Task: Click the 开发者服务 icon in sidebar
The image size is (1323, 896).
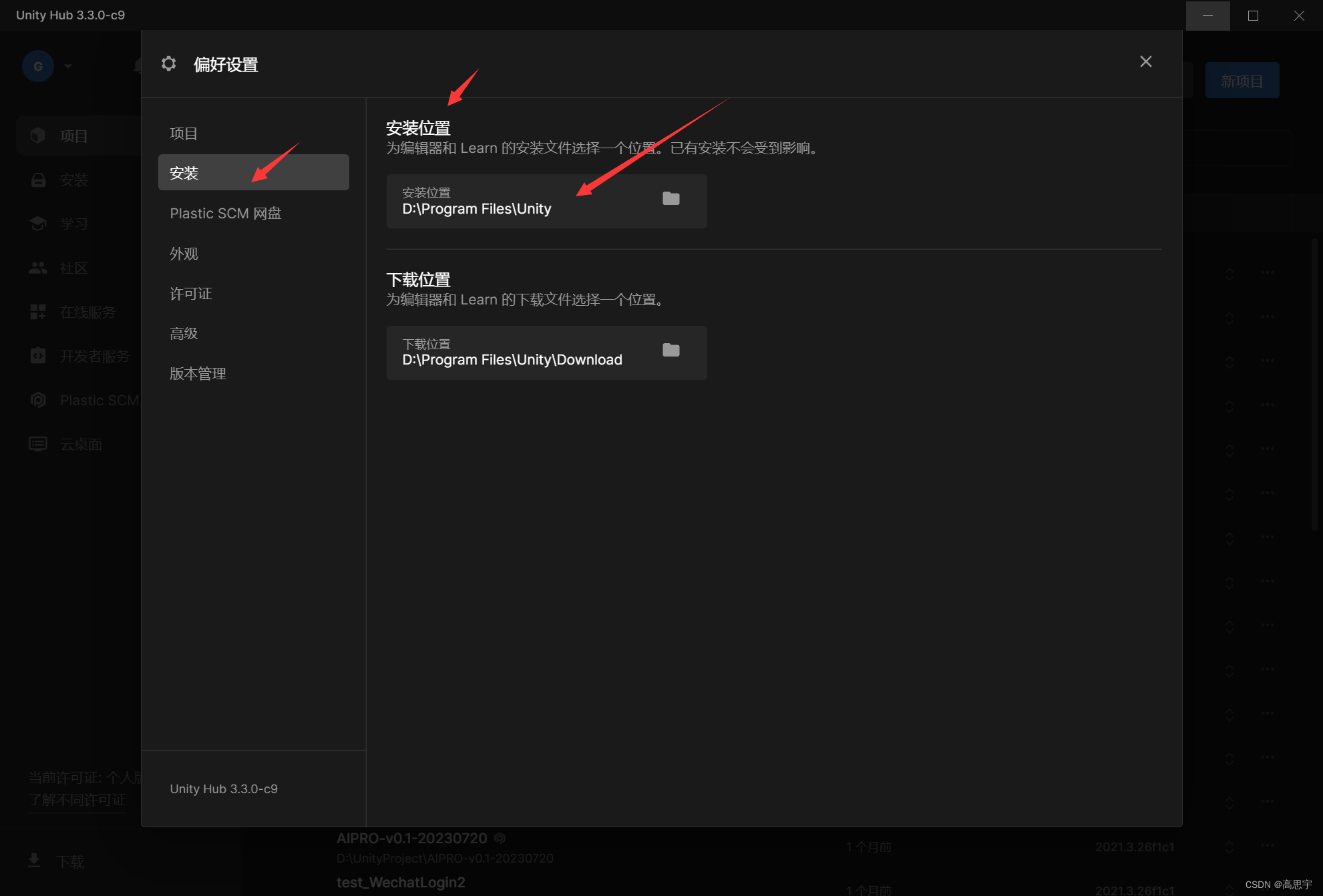Action: point(38,356)
